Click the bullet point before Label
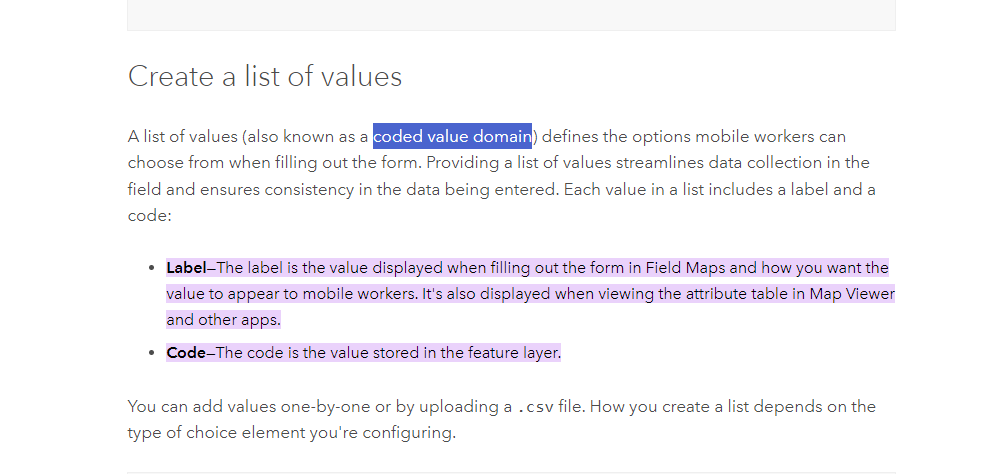Screen dimensions: 984x474 pyautogui.click(x=151, y=268)
